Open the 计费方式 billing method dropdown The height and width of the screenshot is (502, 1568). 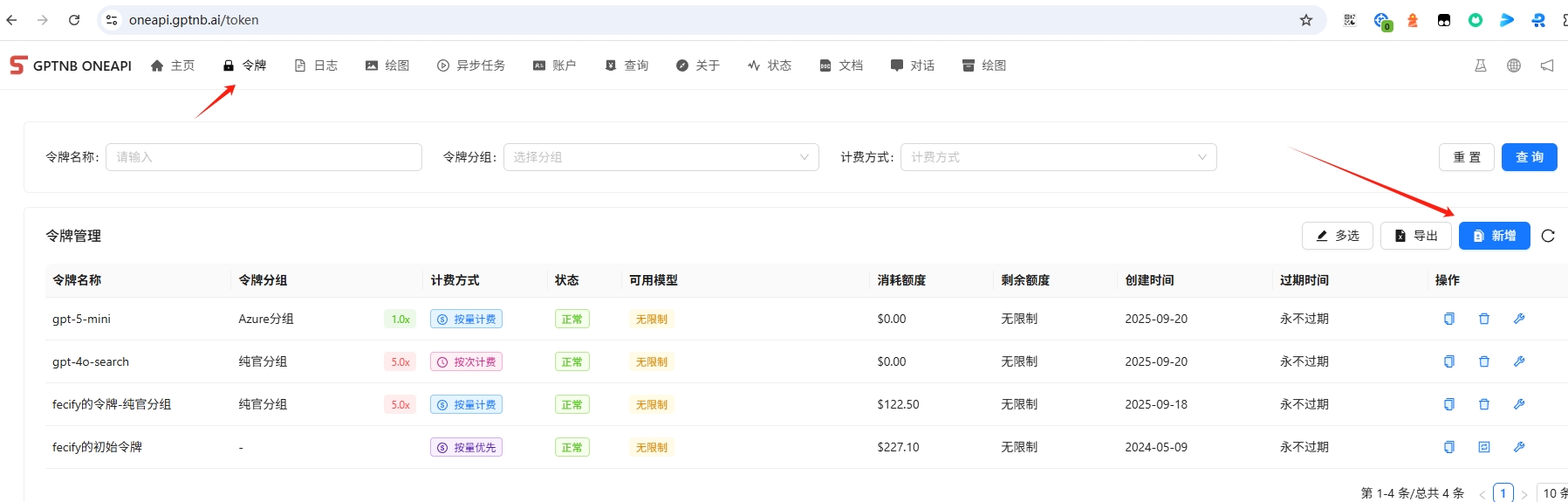point(1058,157)
